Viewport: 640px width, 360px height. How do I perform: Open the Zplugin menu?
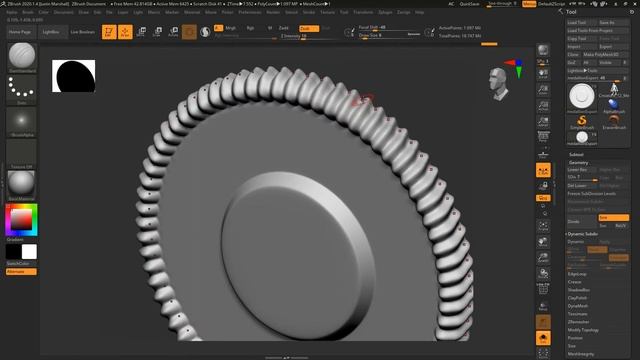(x=385, y=12)
